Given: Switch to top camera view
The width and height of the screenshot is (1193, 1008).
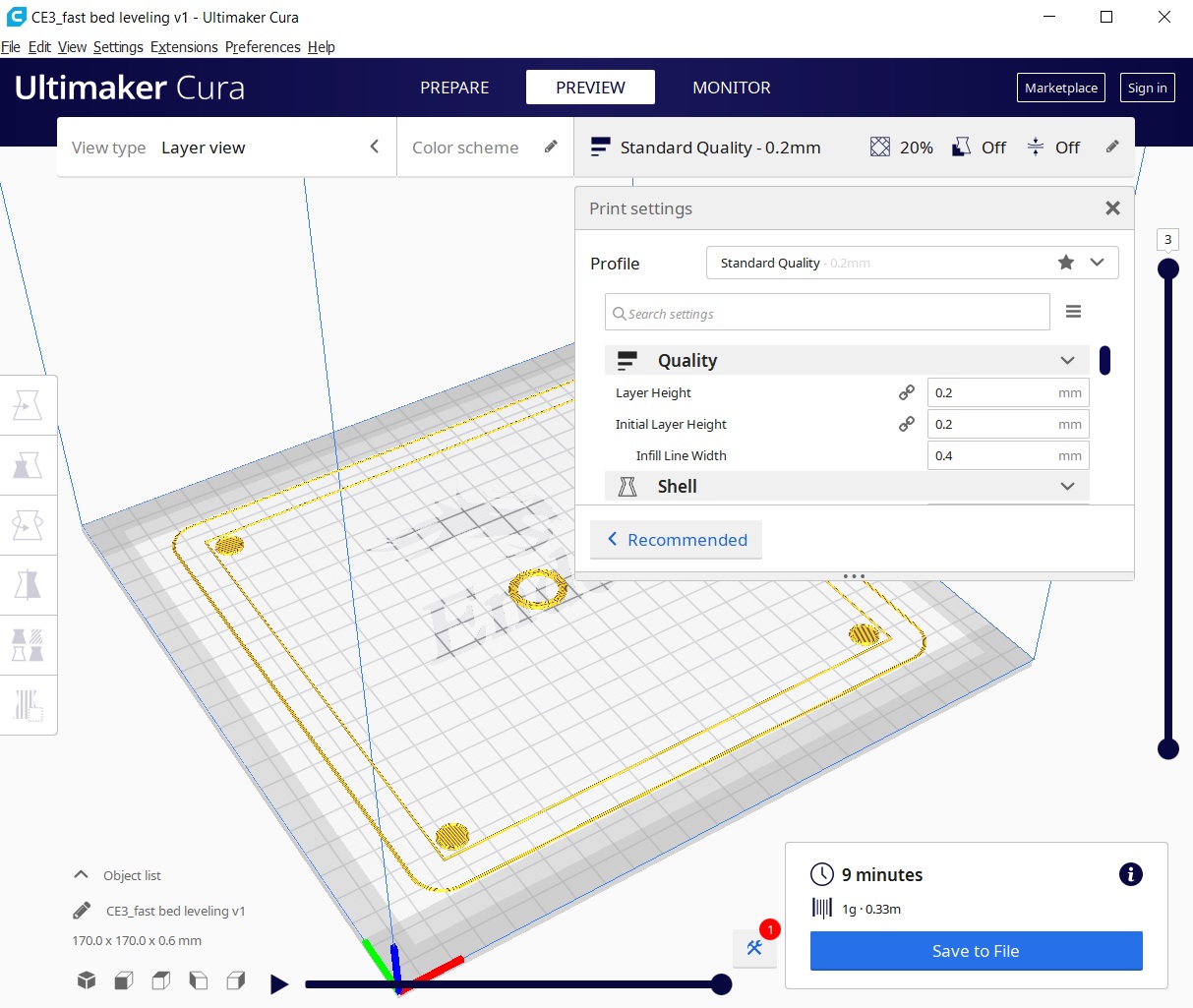Looking at the screenshot, I should coord(161,980).
